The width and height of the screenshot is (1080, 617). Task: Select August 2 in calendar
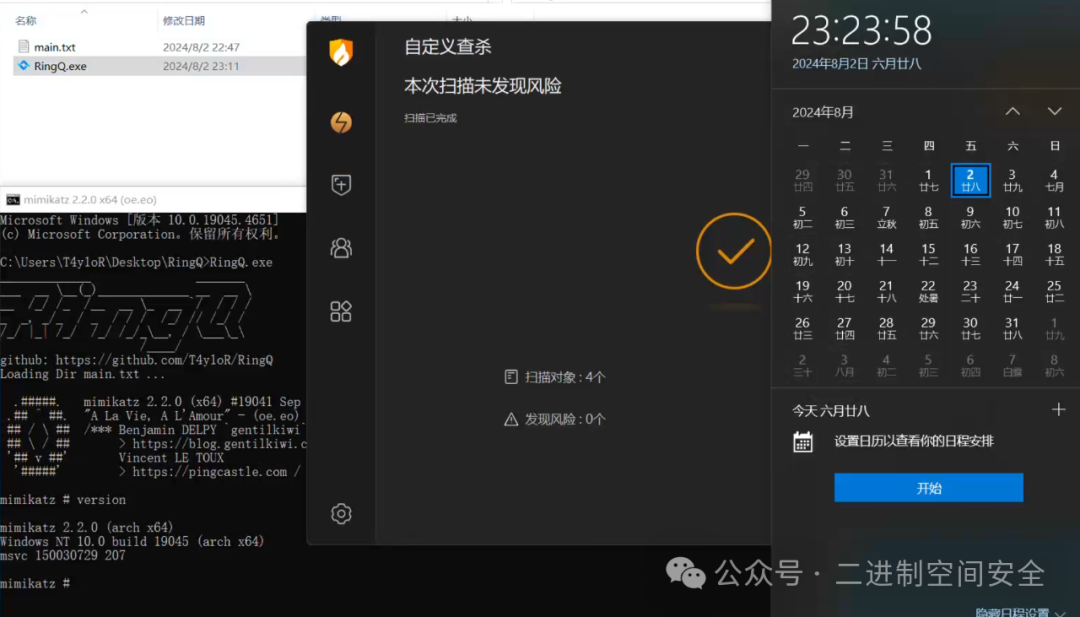[x=970, y=180]
